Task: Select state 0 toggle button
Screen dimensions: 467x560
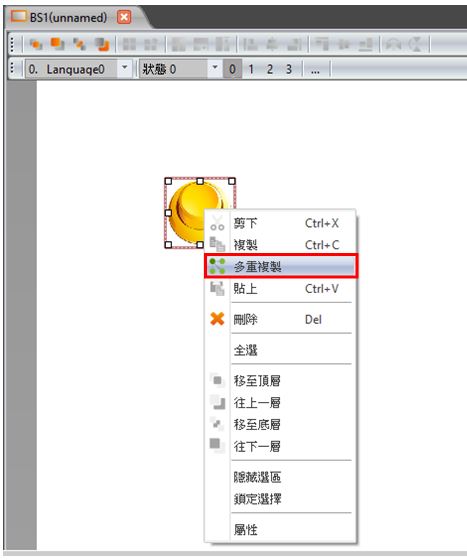Action: tap(232, 69)
